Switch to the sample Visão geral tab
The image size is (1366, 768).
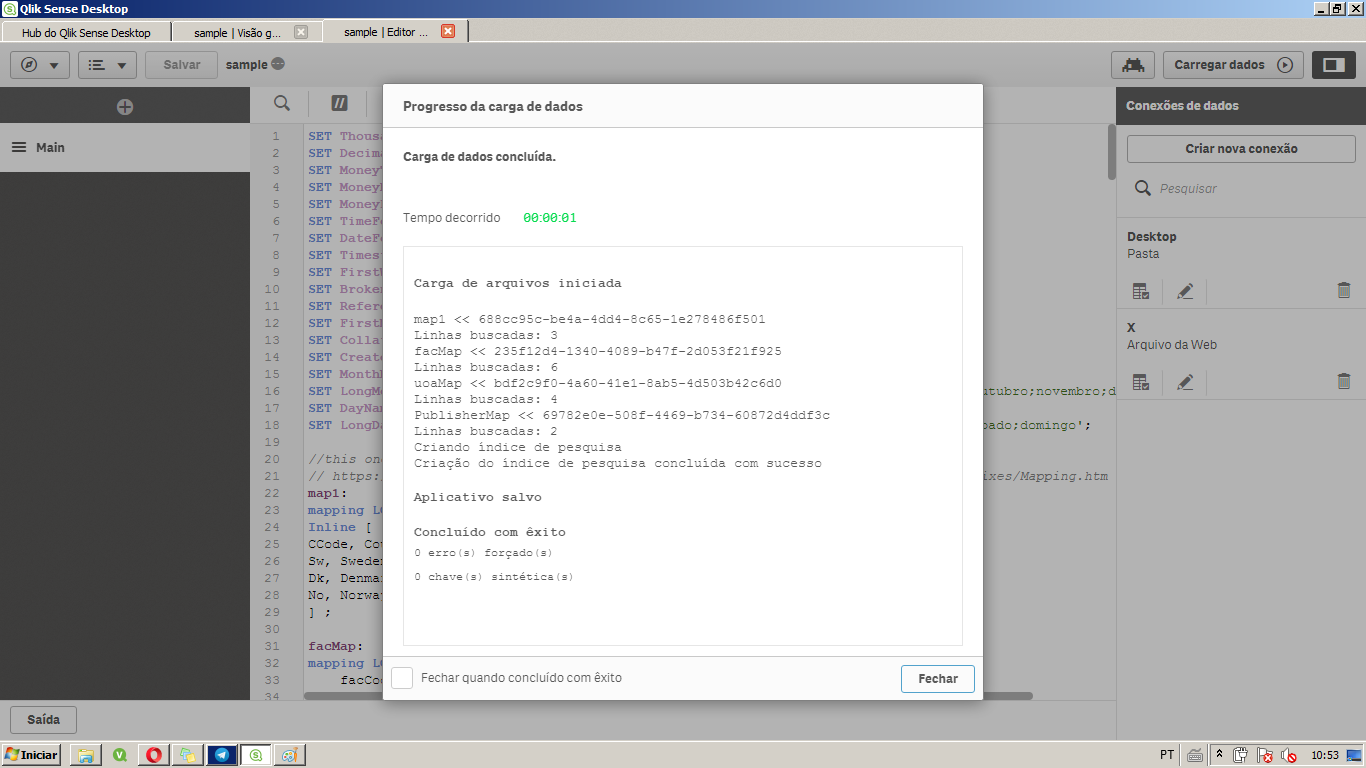click(x=237, y=32)
